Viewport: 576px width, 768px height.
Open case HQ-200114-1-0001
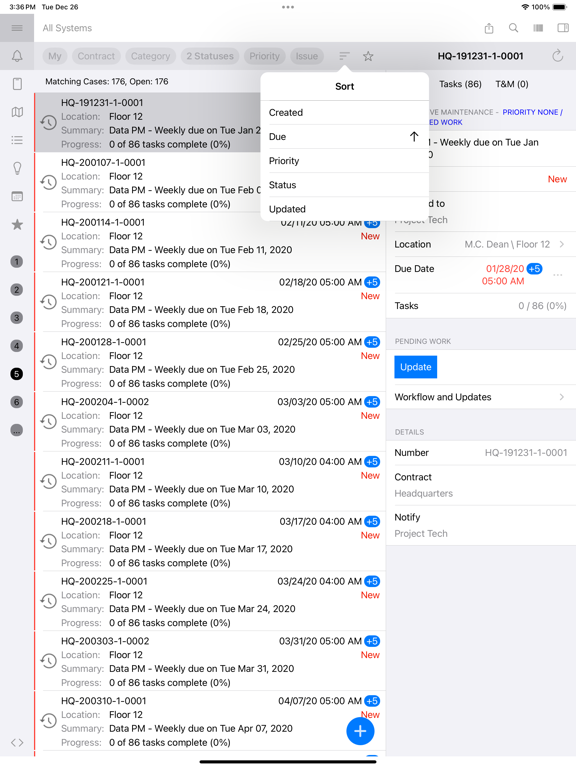tap(210, 242)
